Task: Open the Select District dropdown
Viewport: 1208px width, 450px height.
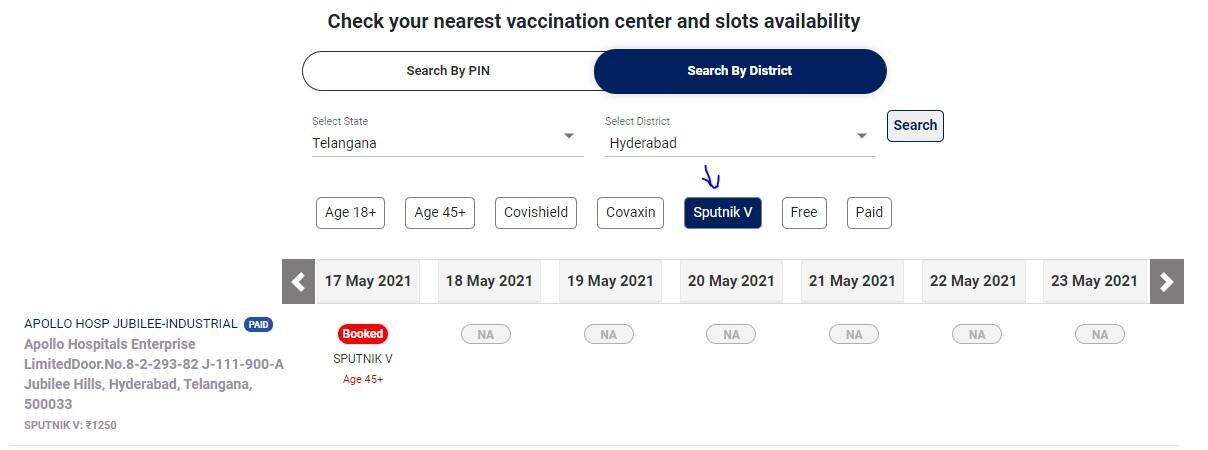Action: click(739, 137)
